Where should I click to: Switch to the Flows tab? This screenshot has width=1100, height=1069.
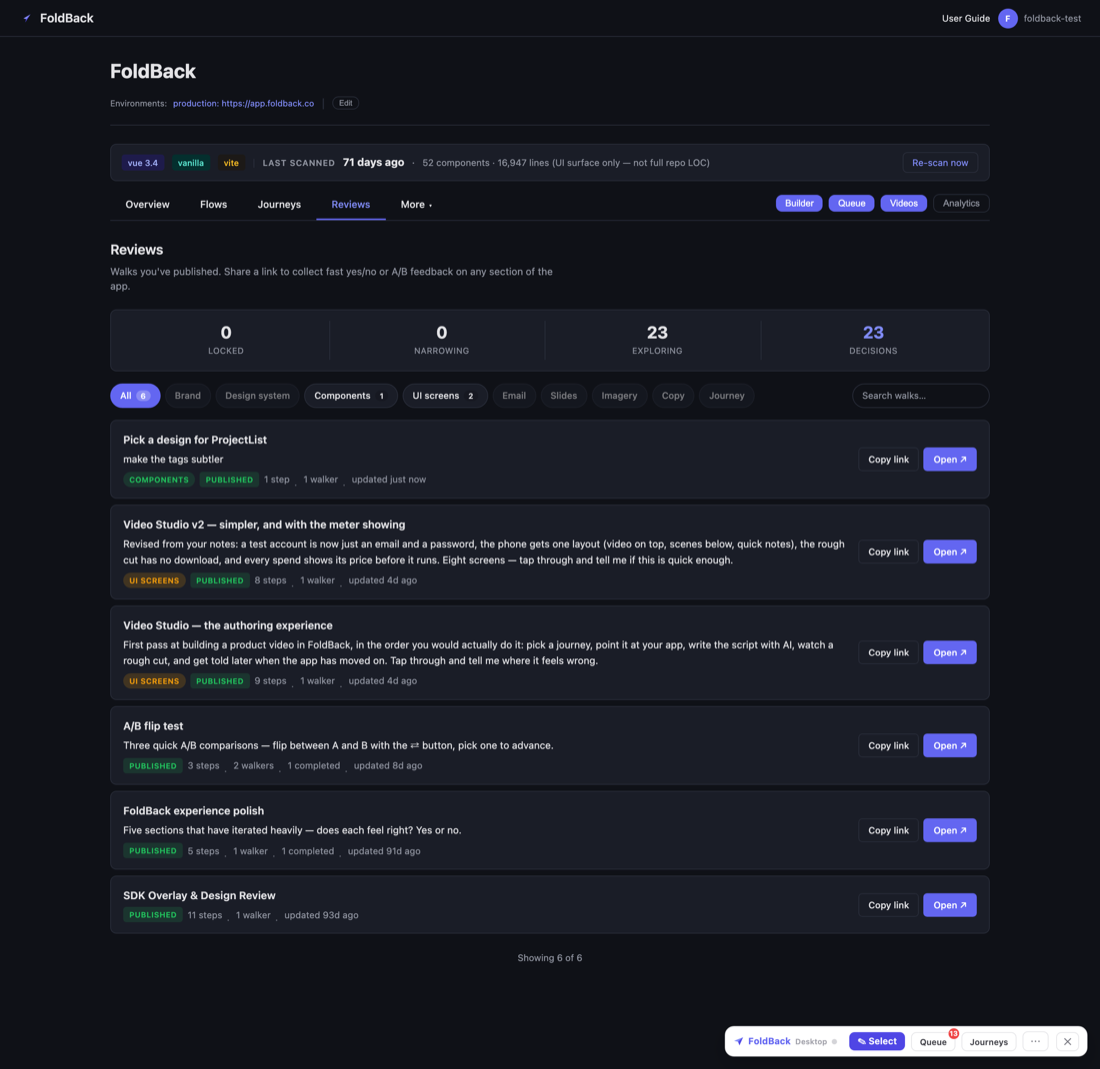click(x=213, y=204)
